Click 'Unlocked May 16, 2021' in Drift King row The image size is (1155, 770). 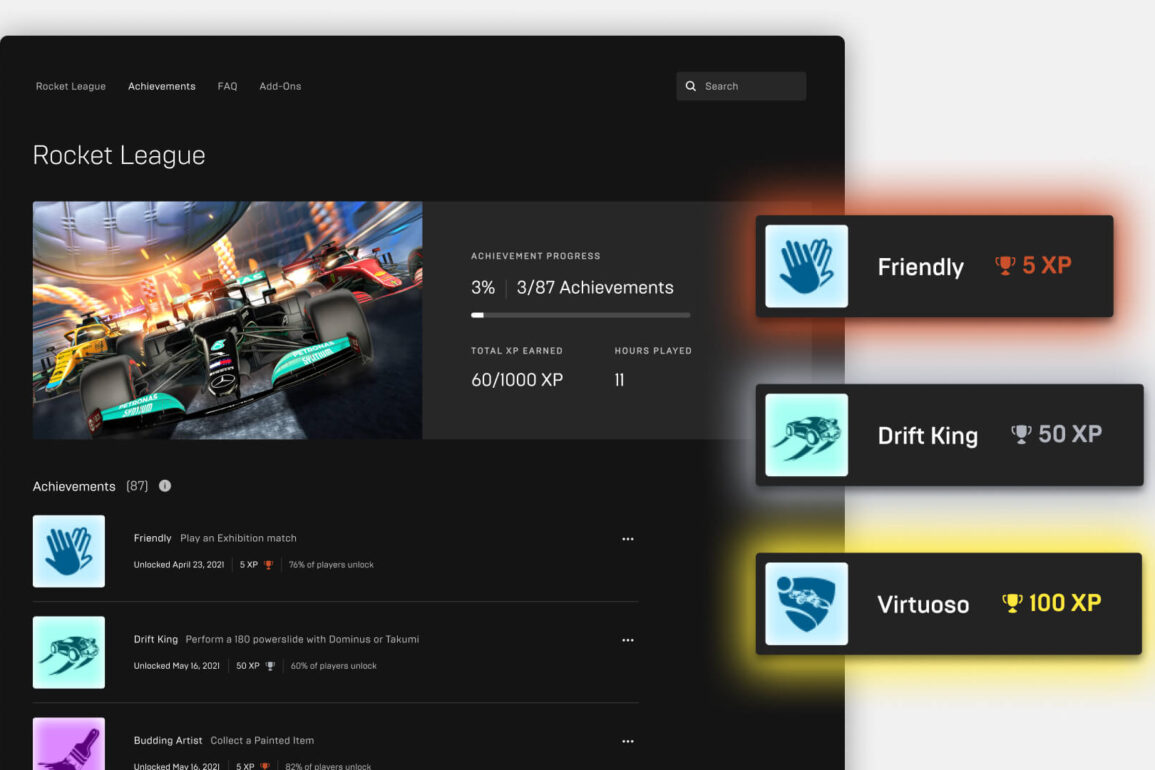[176, 665]
